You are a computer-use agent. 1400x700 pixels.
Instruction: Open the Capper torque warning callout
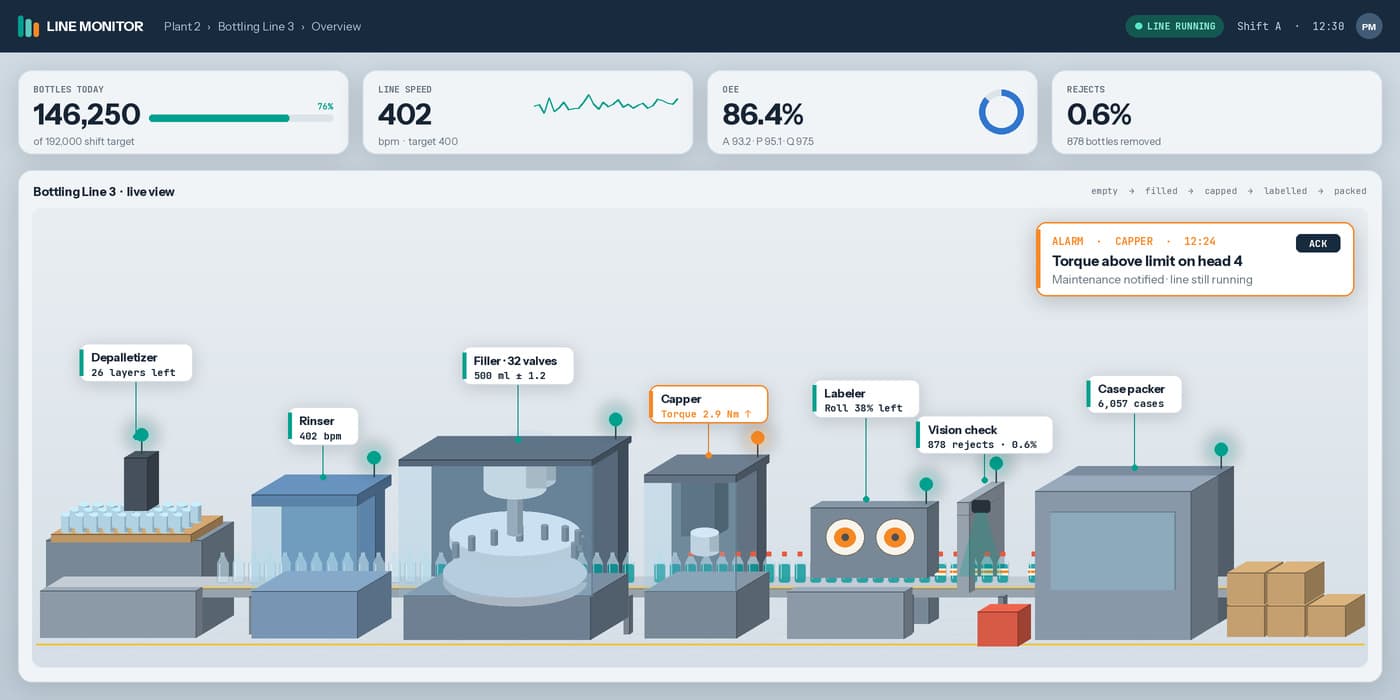(709, 405)
